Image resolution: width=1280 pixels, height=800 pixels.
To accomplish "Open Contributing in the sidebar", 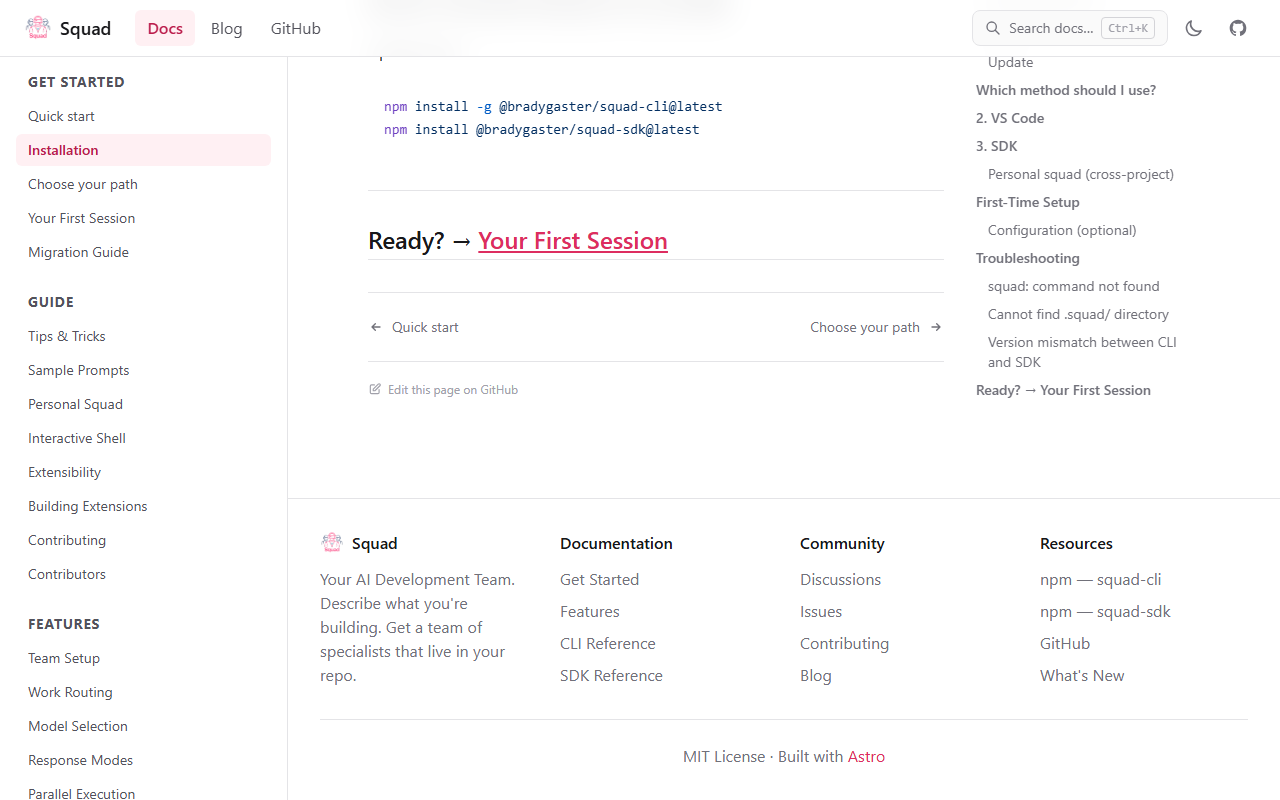I will point(143,540).
